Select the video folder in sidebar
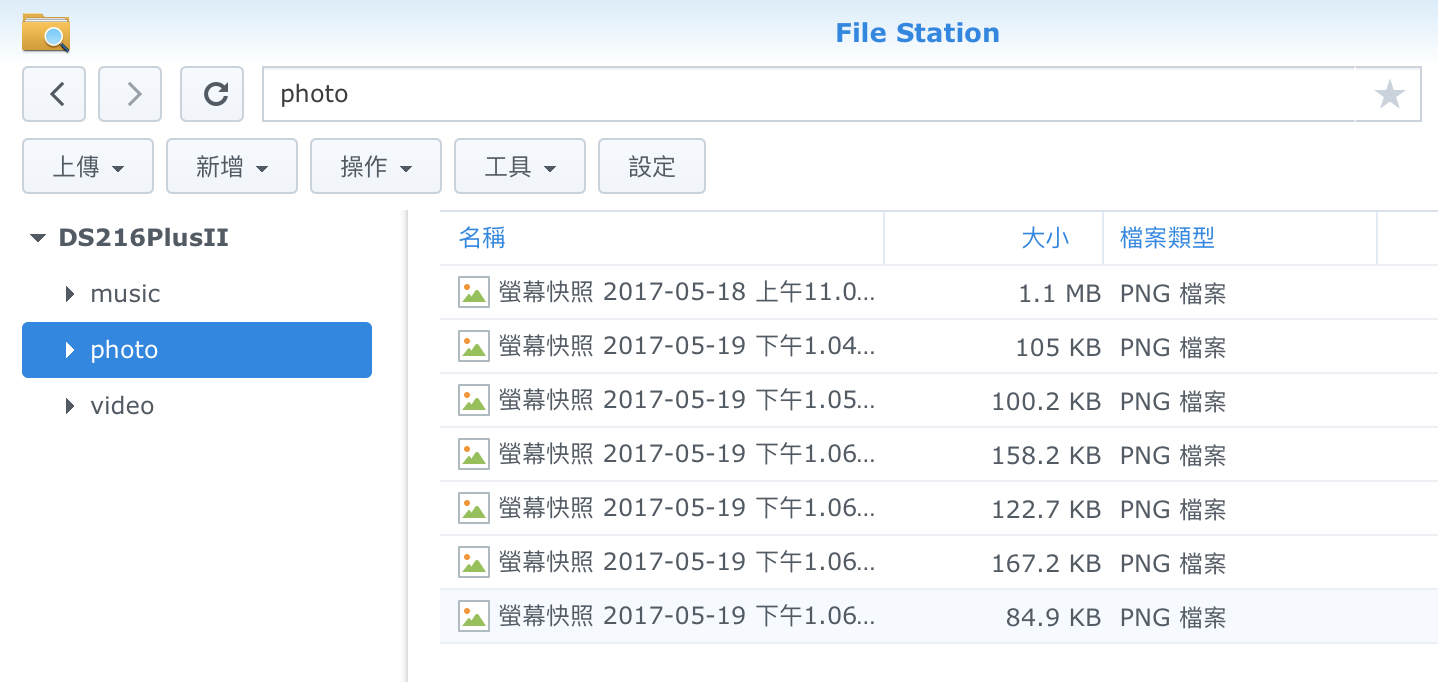The image size is (1438, 682). coord(122,406)
